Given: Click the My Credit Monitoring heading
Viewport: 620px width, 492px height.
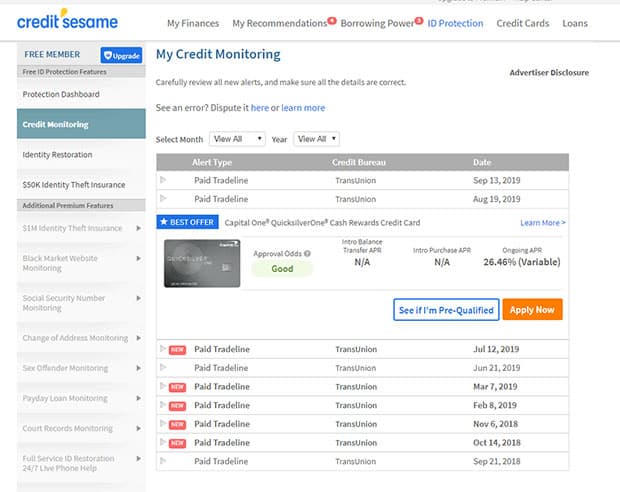Looking at the screenshot, I should 218,54.
